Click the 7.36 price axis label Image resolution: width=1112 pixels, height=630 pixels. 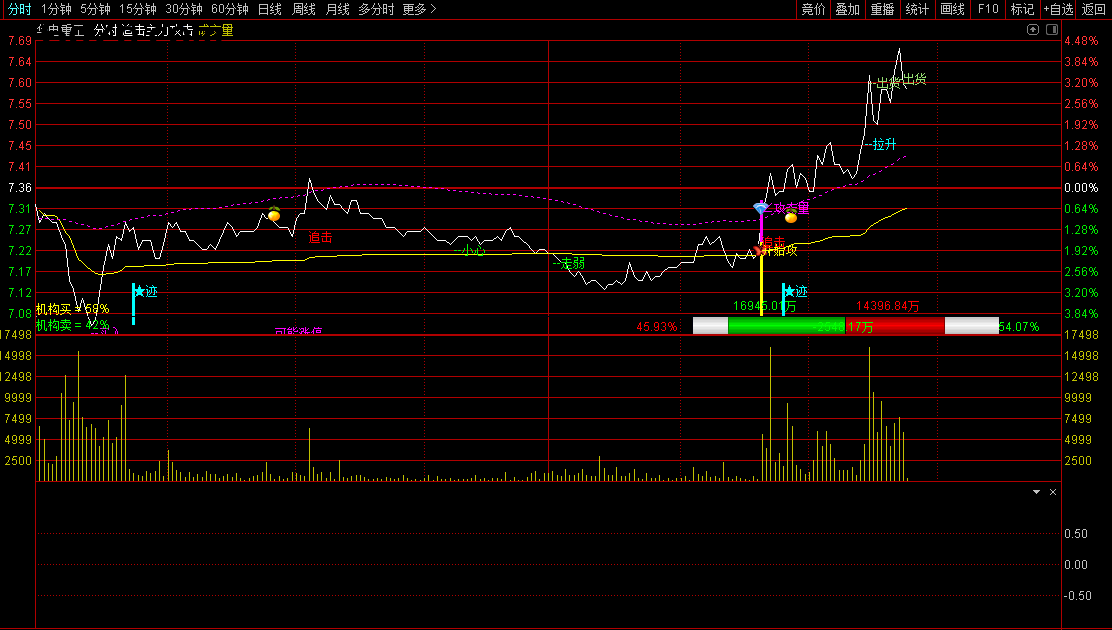(x=20, y=188)
